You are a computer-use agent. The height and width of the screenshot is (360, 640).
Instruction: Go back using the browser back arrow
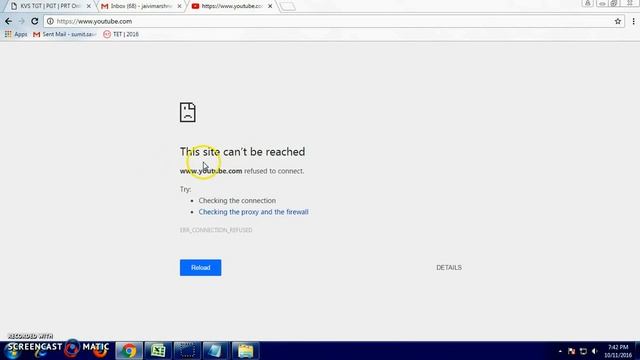pos(9,21)
